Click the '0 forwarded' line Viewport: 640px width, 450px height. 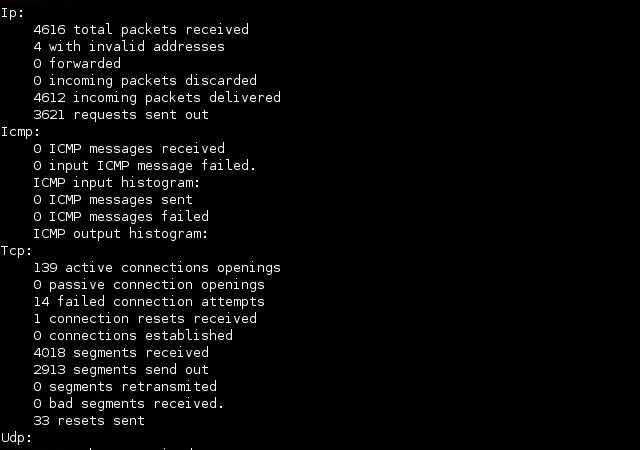[x=77, y=63]
